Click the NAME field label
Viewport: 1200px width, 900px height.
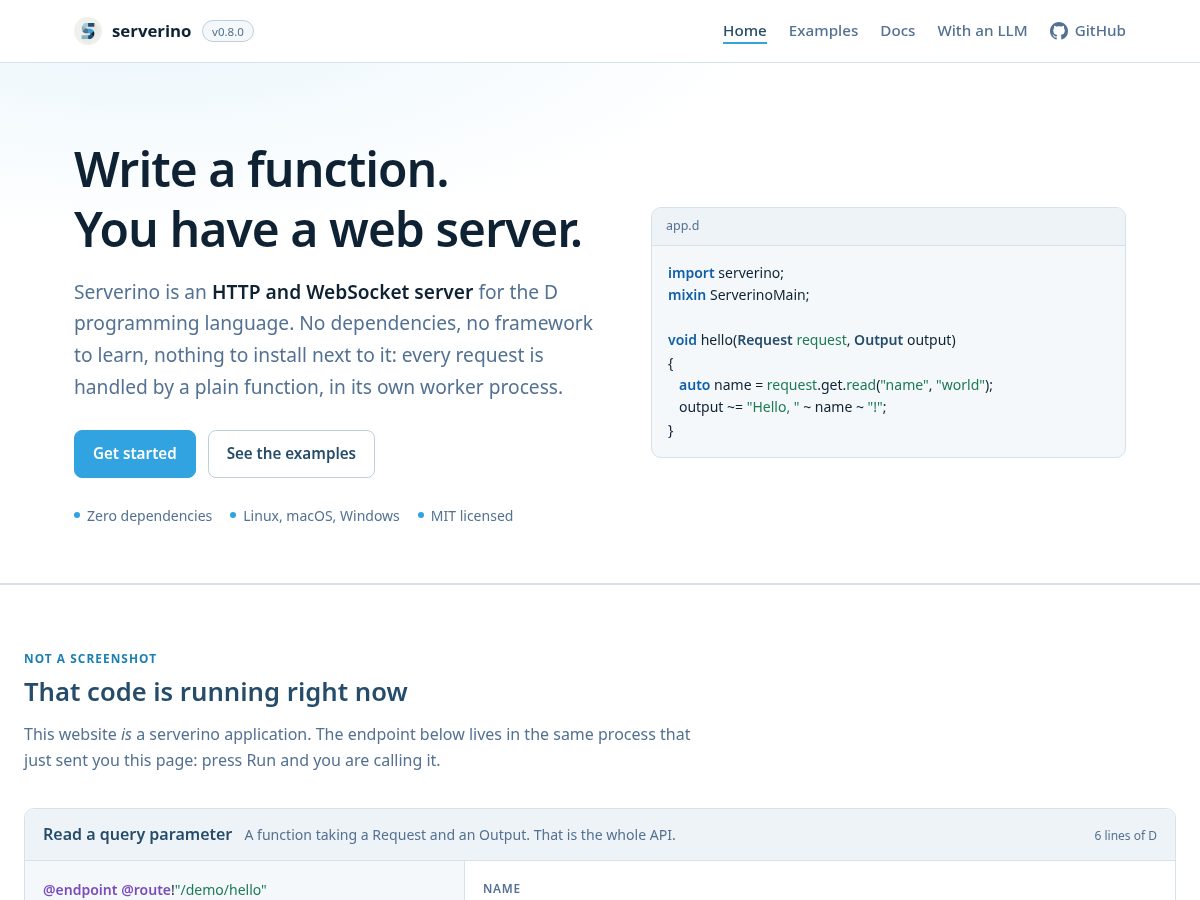click(502, 889)
